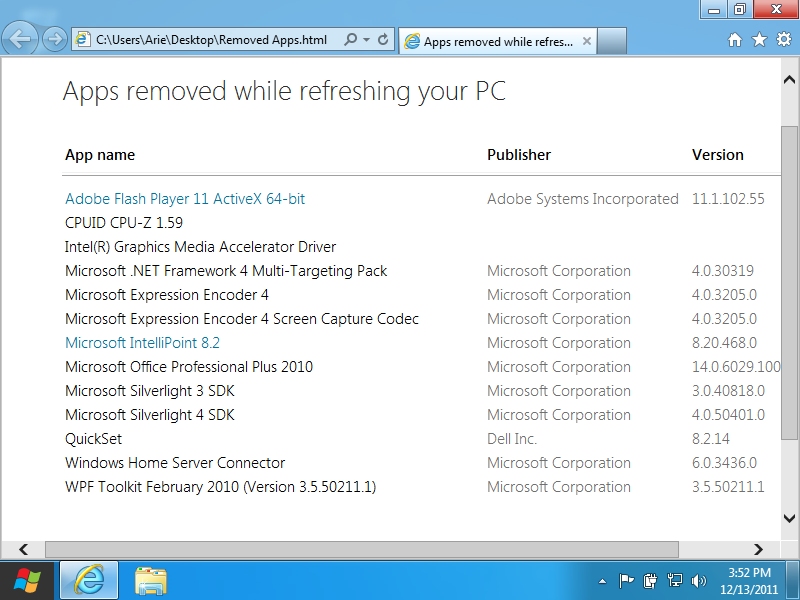Expand the address bar autocomplete dropdown arrow
The width and height of the screenshot is (800, 600).
tap(366, 39)
